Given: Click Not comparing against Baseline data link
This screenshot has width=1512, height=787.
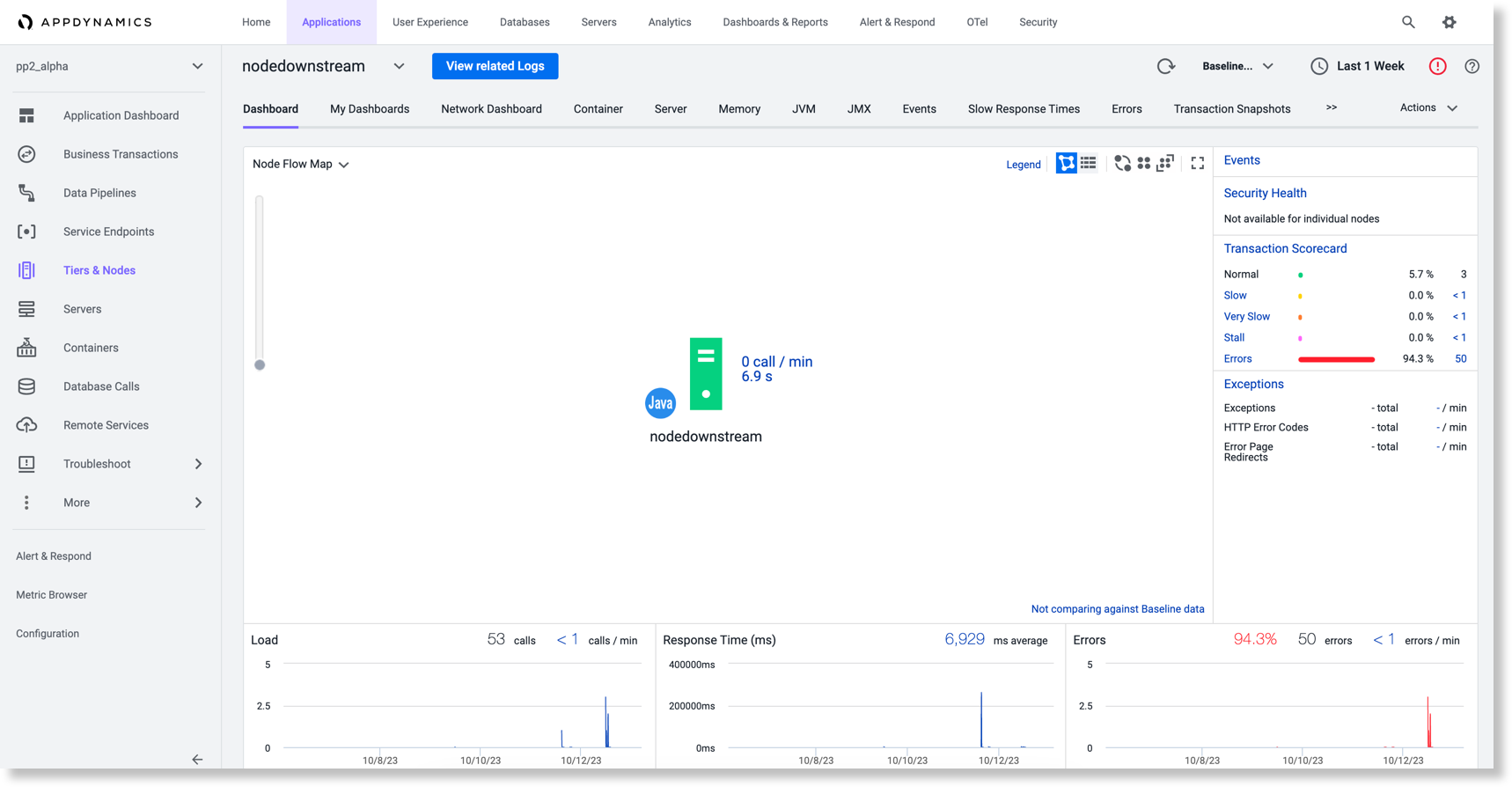Looking at the screenshot, I should (x=1118, y=608).
